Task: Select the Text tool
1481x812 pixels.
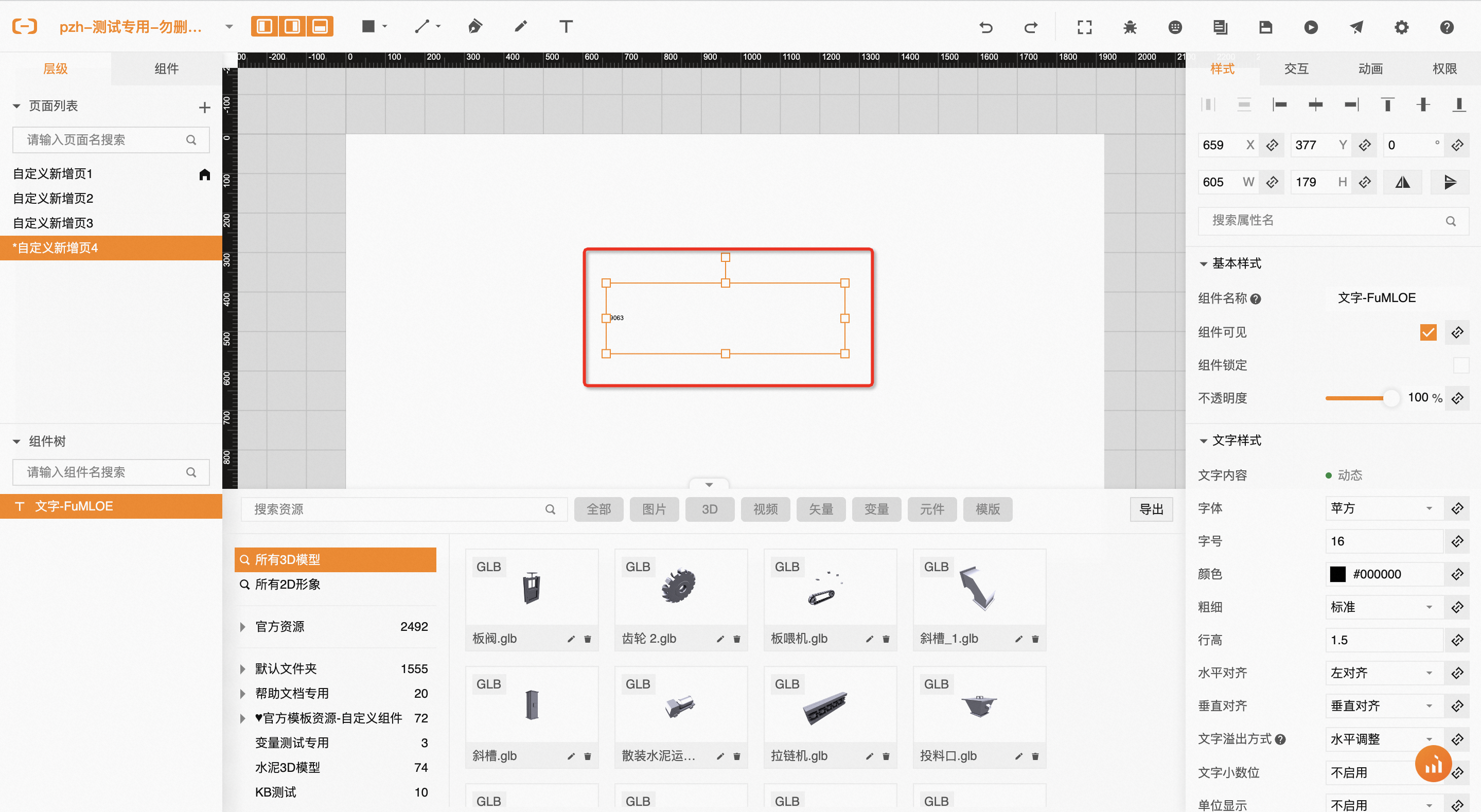Action: coord(566,26)
